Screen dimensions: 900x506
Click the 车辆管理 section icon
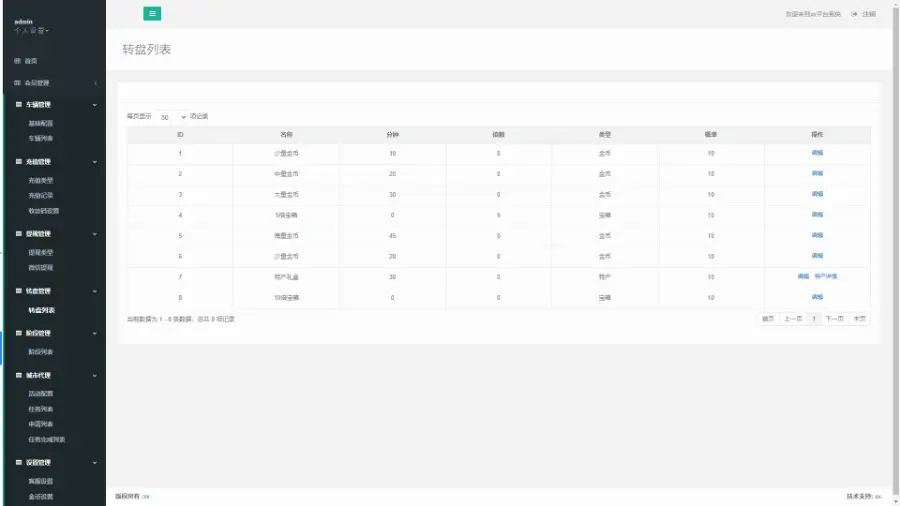pos(18,104)
